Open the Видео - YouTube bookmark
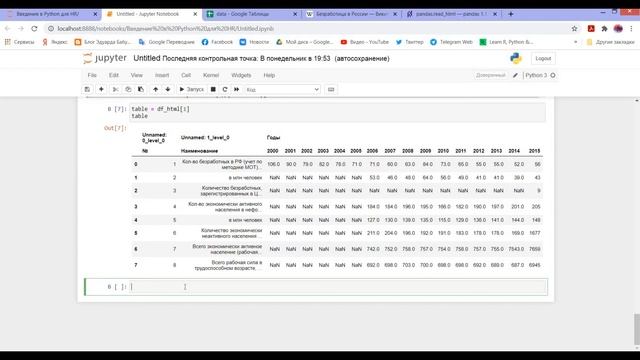This screenshot has height=360, width=640. coord(365,42)
